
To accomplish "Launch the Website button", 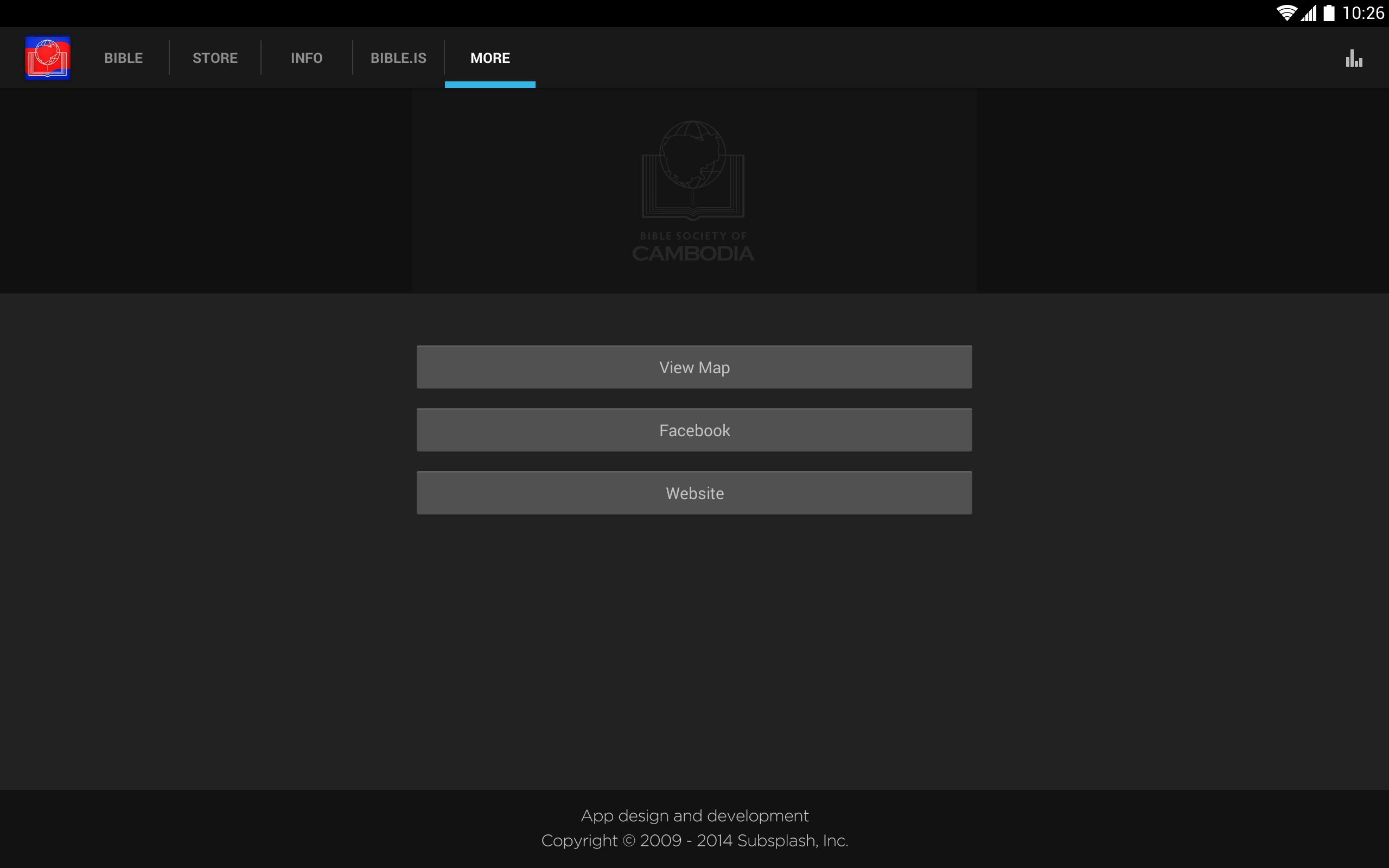I will click(x=694, y=493).
